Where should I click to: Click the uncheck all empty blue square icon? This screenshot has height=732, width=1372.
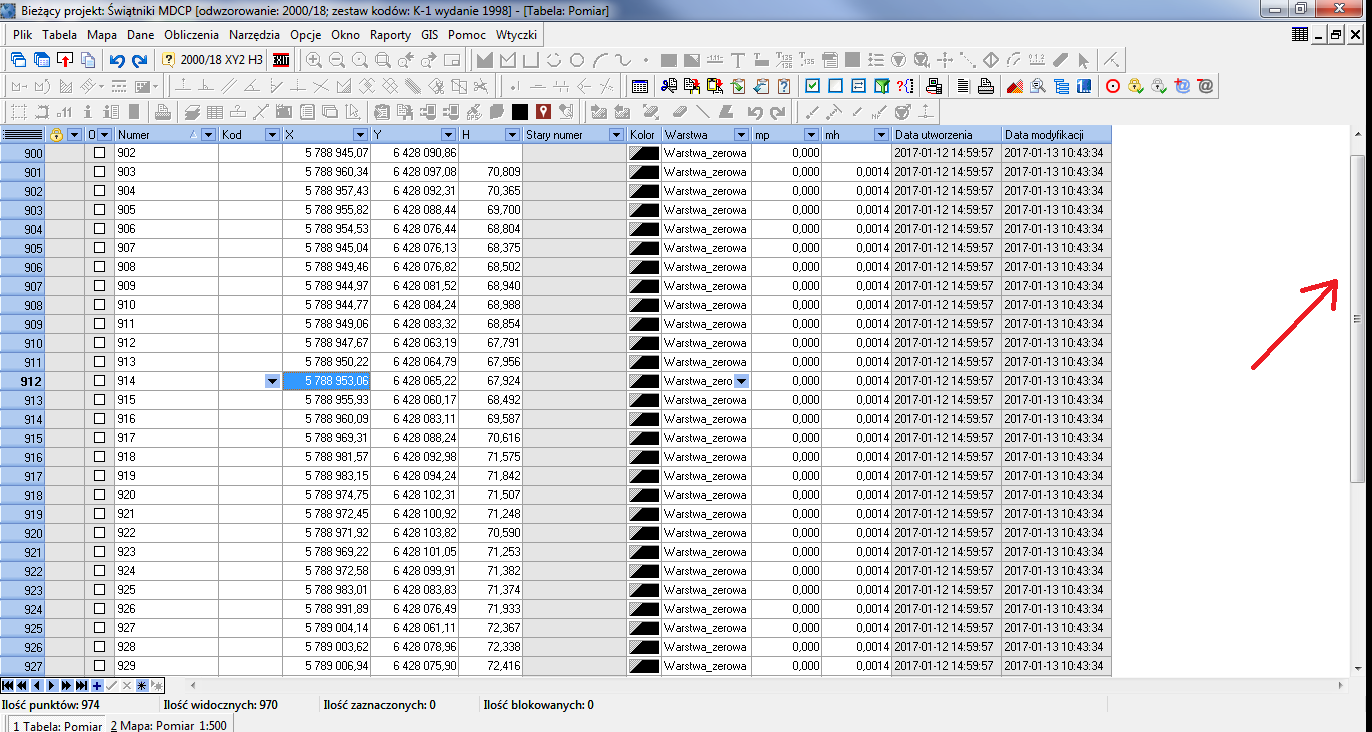pos(835,86)
